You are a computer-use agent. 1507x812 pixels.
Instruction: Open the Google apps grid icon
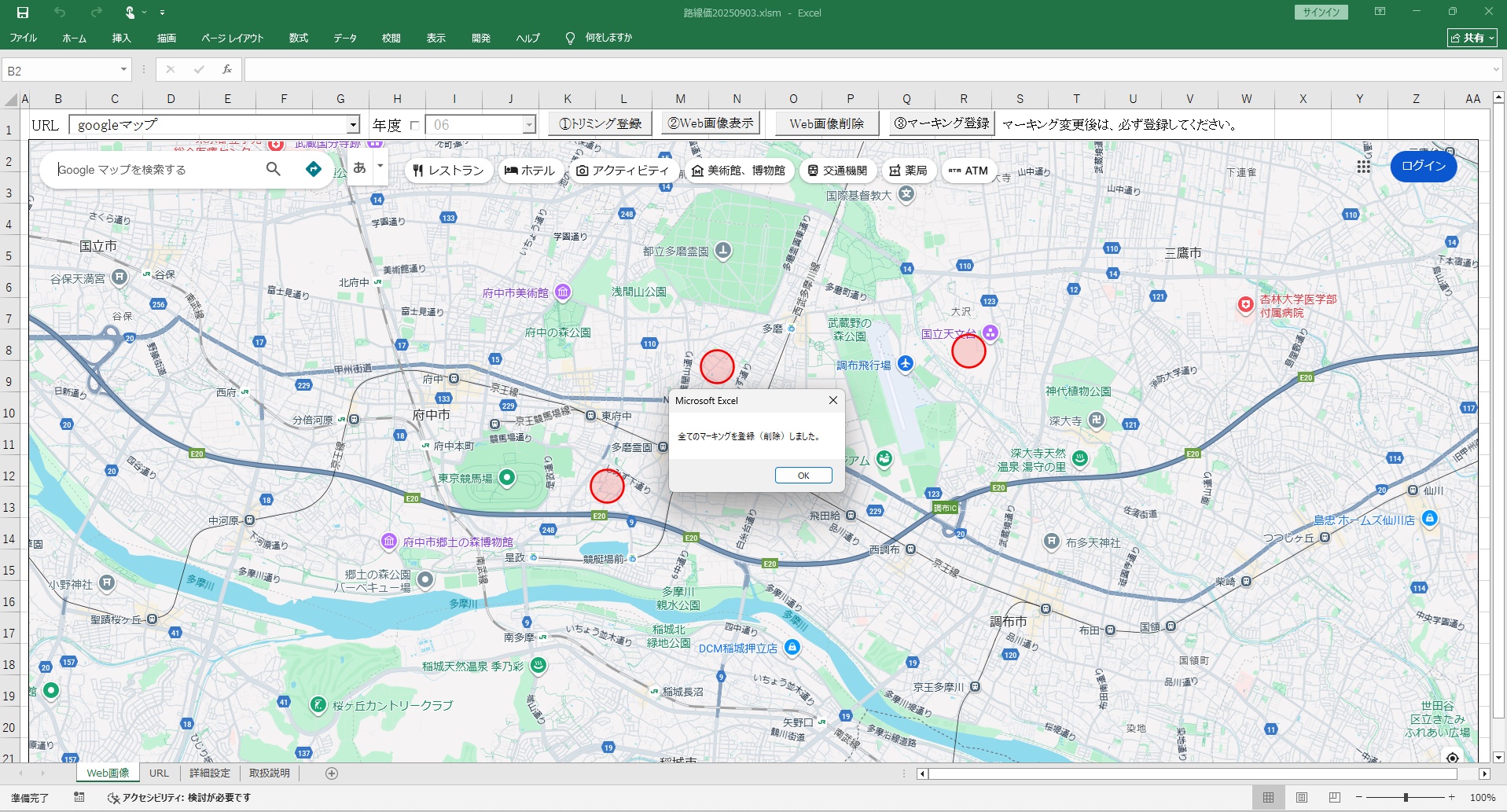coord(1363,167)
